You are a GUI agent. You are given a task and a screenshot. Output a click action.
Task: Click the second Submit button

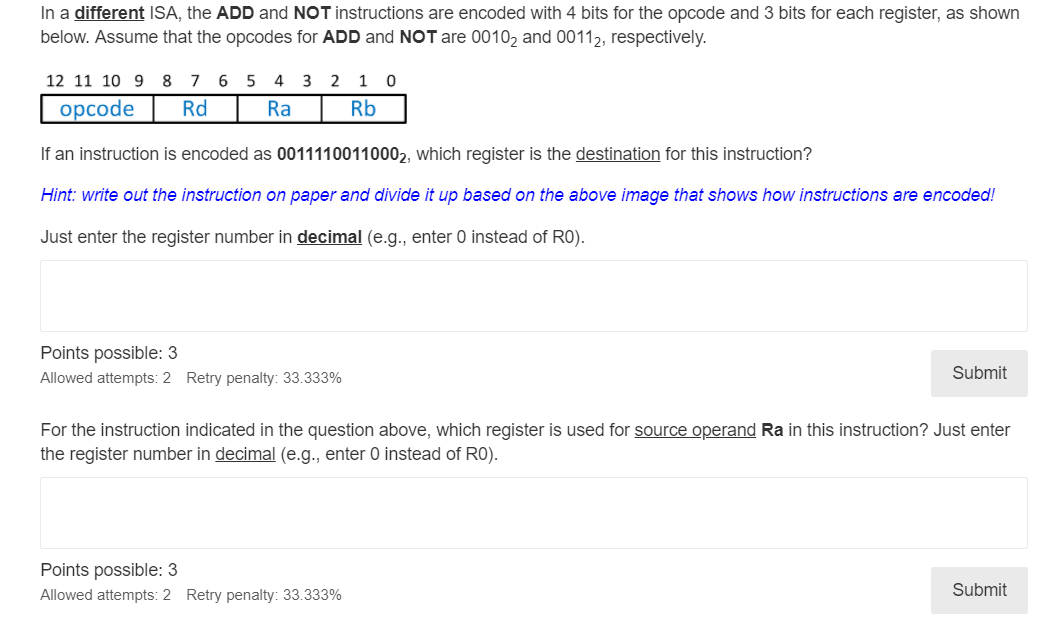point(978,590)
